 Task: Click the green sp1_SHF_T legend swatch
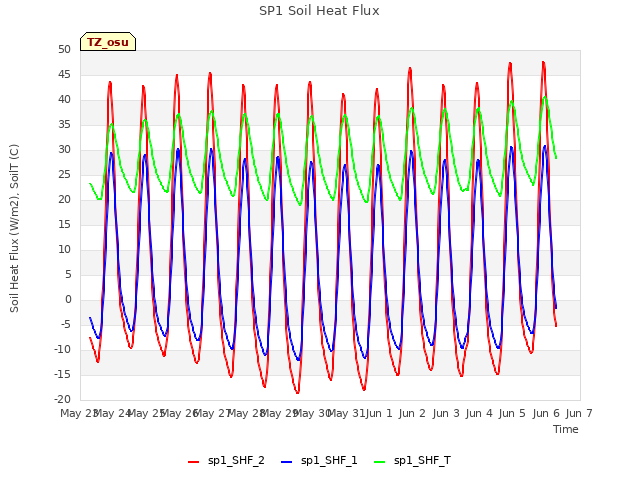click(x=380, y=462)
